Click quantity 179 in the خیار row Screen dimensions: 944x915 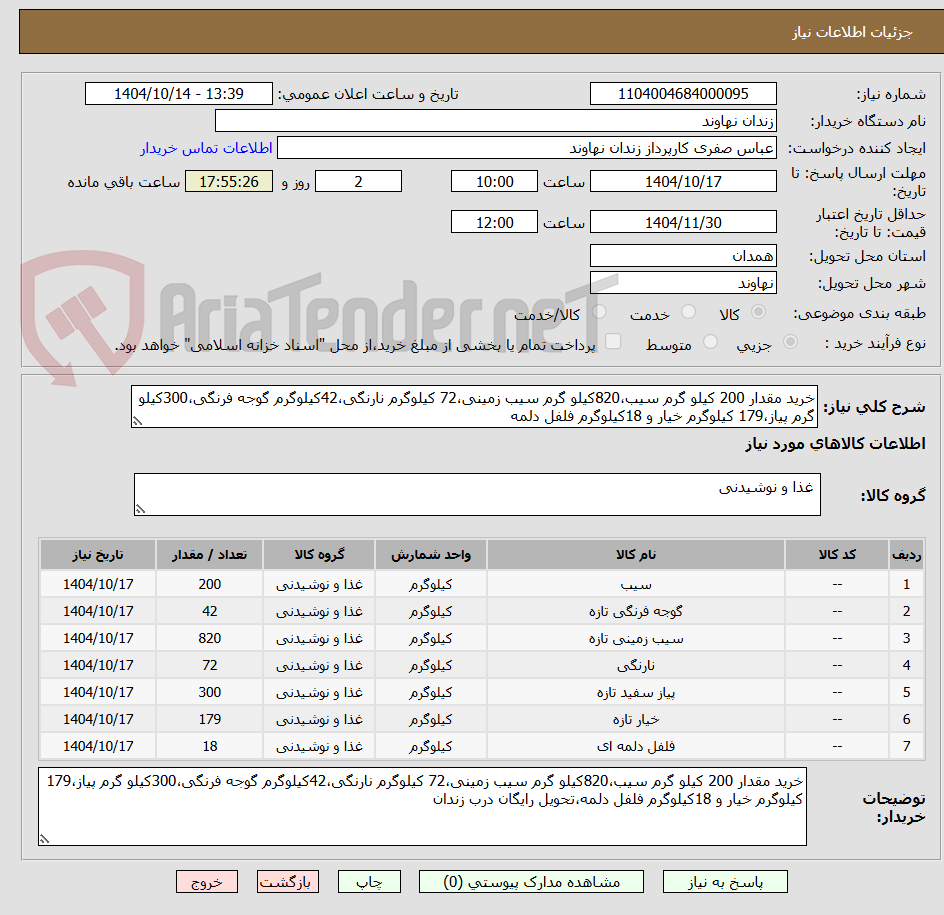point(210,720)
